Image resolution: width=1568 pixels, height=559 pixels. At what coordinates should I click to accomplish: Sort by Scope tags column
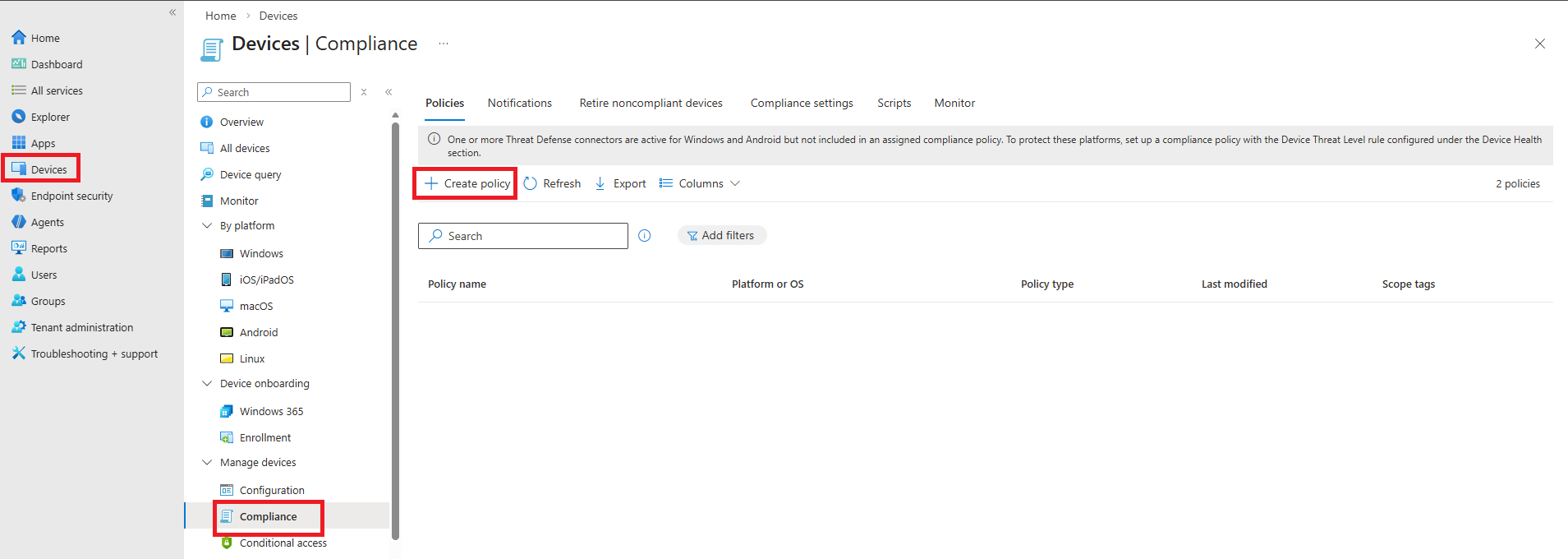(1408, 284)
